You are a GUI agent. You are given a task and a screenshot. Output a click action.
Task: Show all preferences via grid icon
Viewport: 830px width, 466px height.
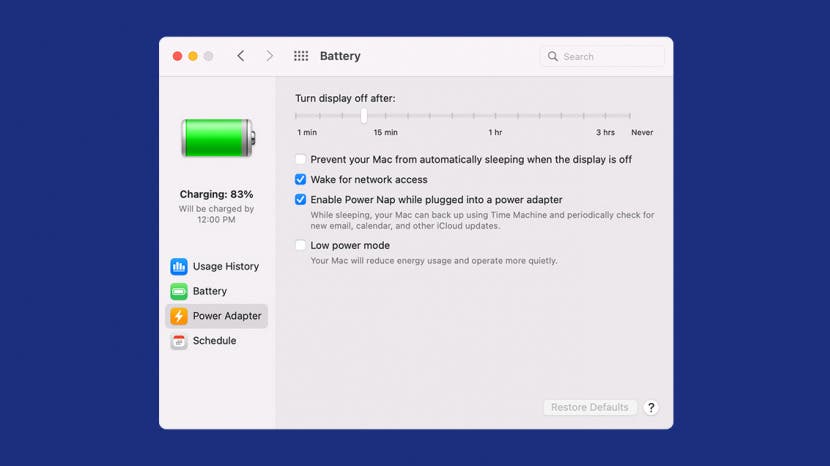tap(301, 56)
